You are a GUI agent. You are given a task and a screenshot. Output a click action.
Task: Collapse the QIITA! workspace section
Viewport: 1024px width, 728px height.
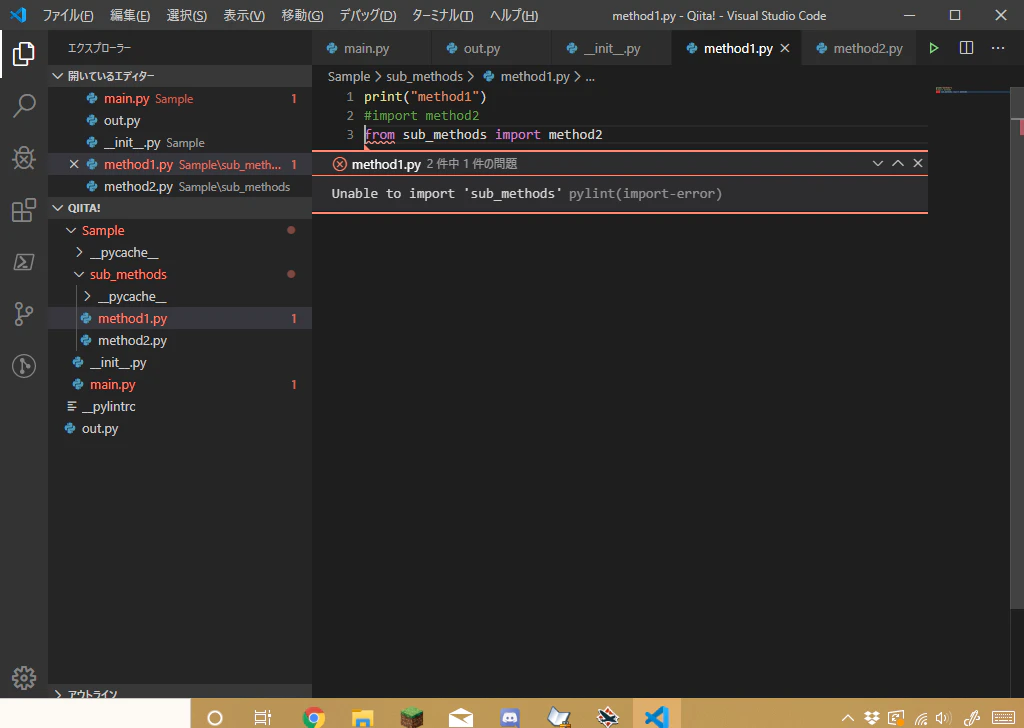(x=57, y=208)
